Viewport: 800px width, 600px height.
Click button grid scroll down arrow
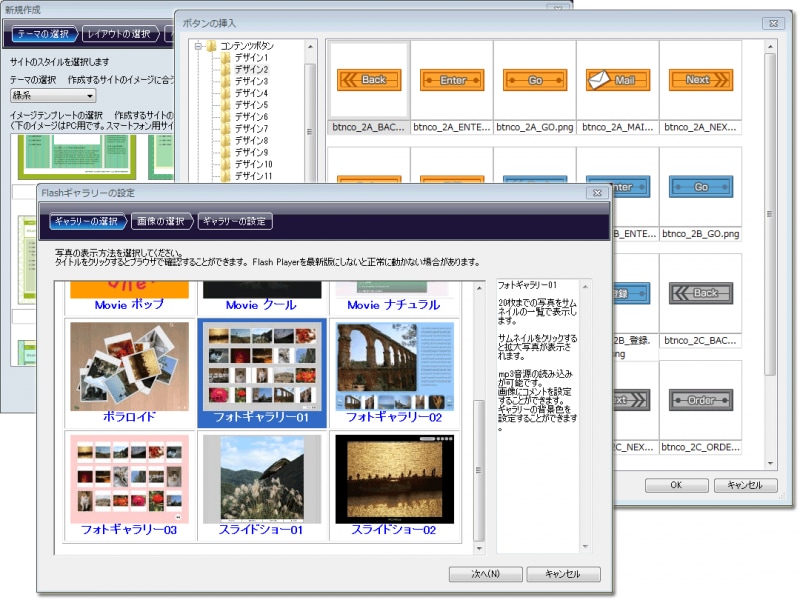(770, 464)
